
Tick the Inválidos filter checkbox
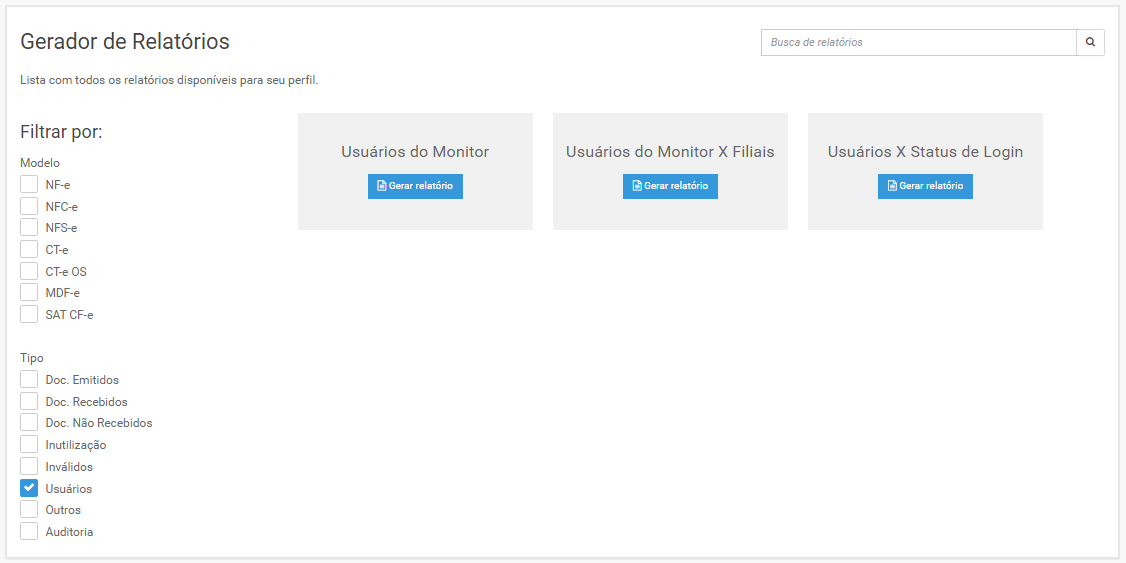tap(29, 466)
